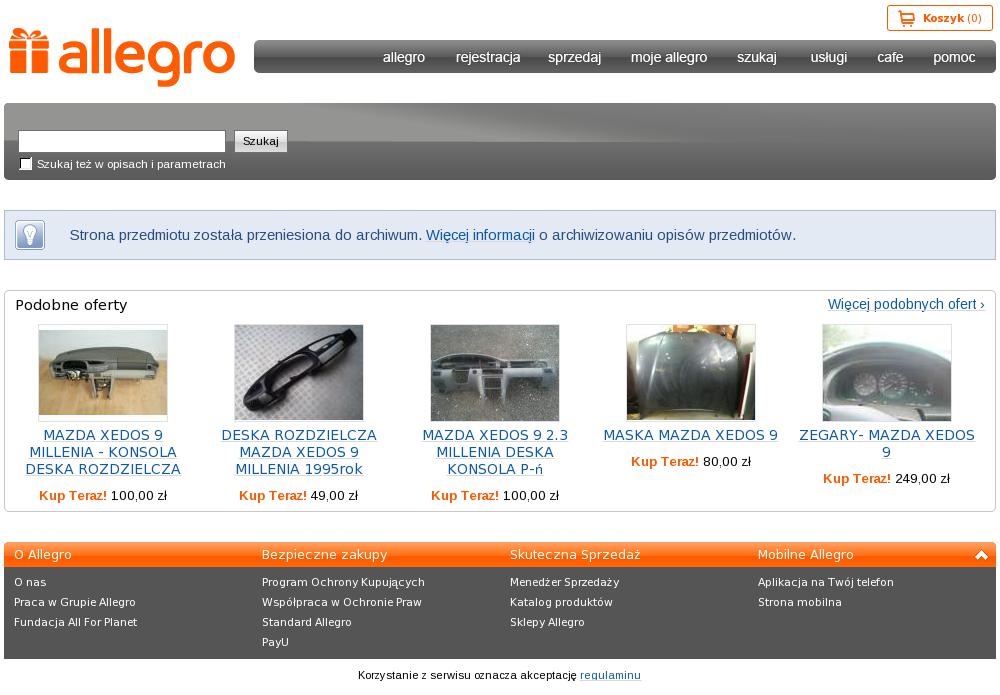Open 'usługi' navigation item

[829, 57]
